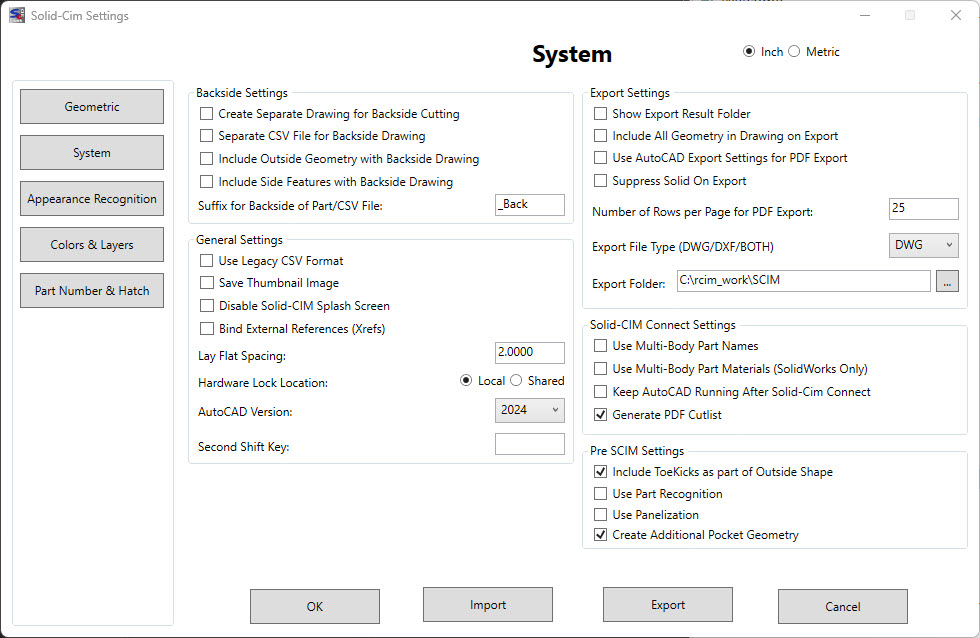
Task: Click the Solid-Cim app icon in title bar
Action: 17,15
